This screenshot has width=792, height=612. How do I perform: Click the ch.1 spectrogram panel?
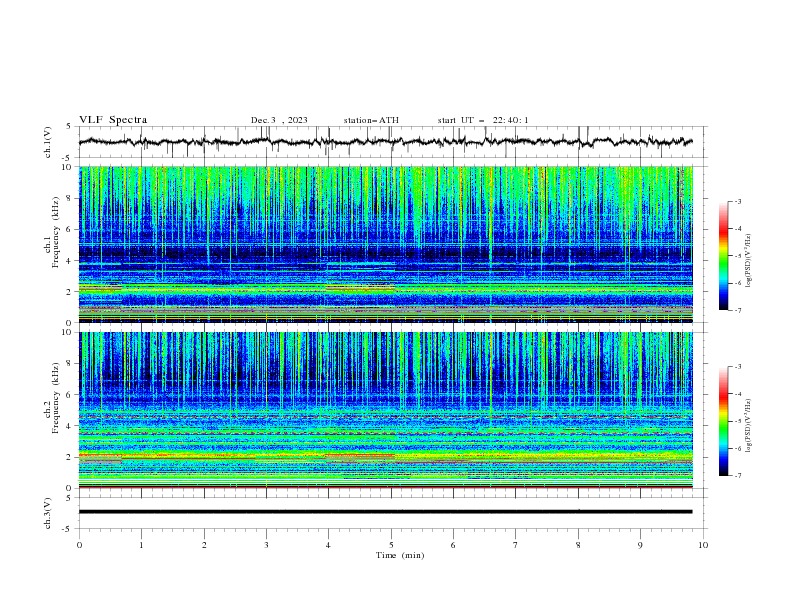(385, 244)
